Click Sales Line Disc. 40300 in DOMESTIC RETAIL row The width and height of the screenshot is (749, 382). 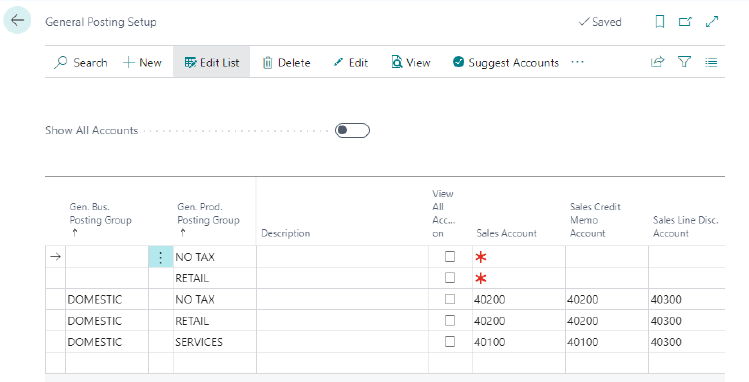pos(666,321)
